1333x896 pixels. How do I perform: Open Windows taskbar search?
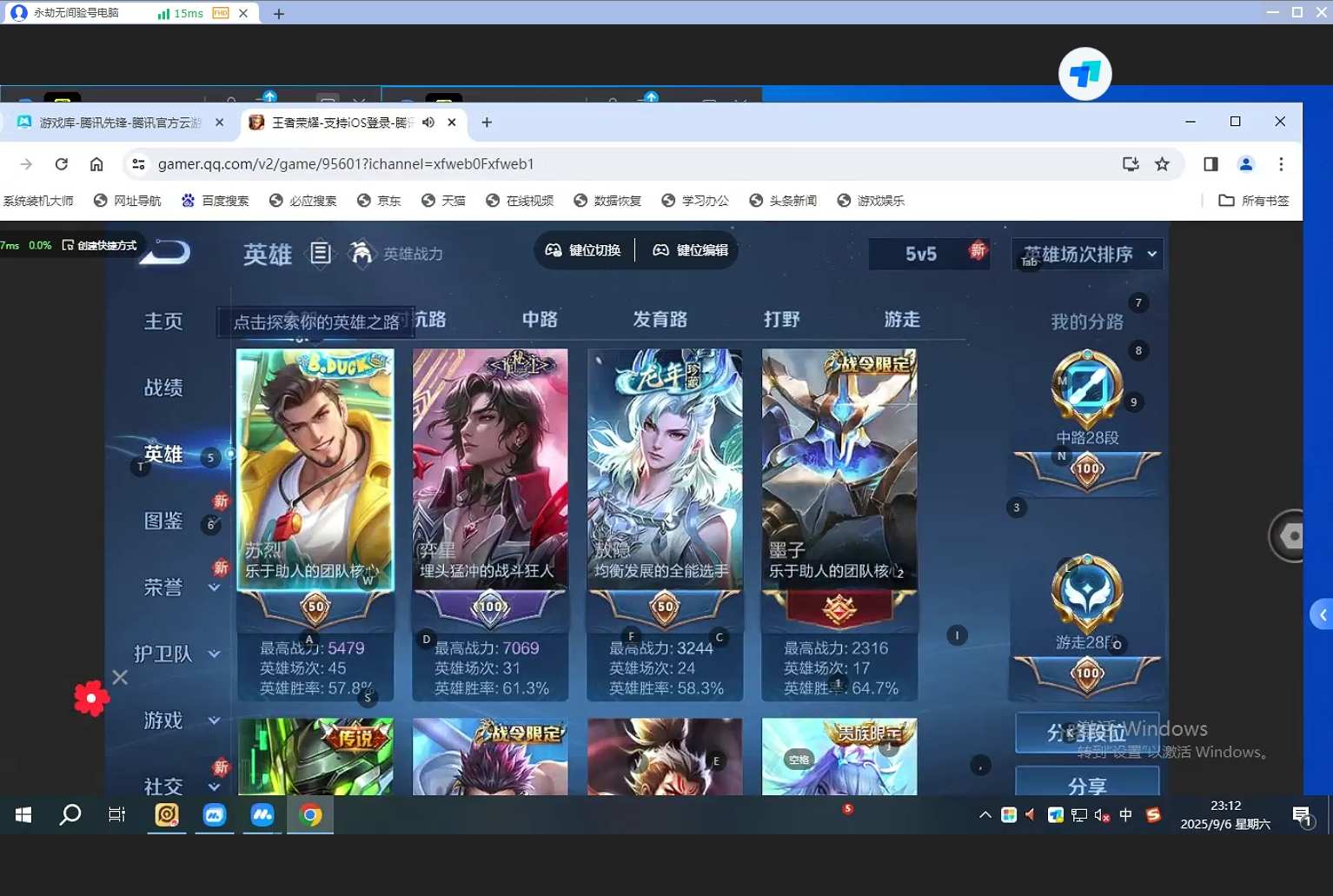point(70,815)
